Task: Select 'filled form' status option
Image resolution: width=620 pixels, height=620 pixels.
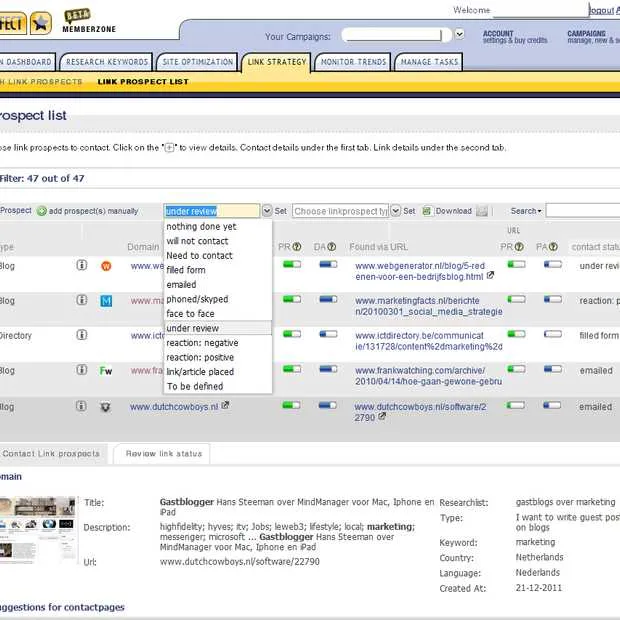Action: click(218, 270)
